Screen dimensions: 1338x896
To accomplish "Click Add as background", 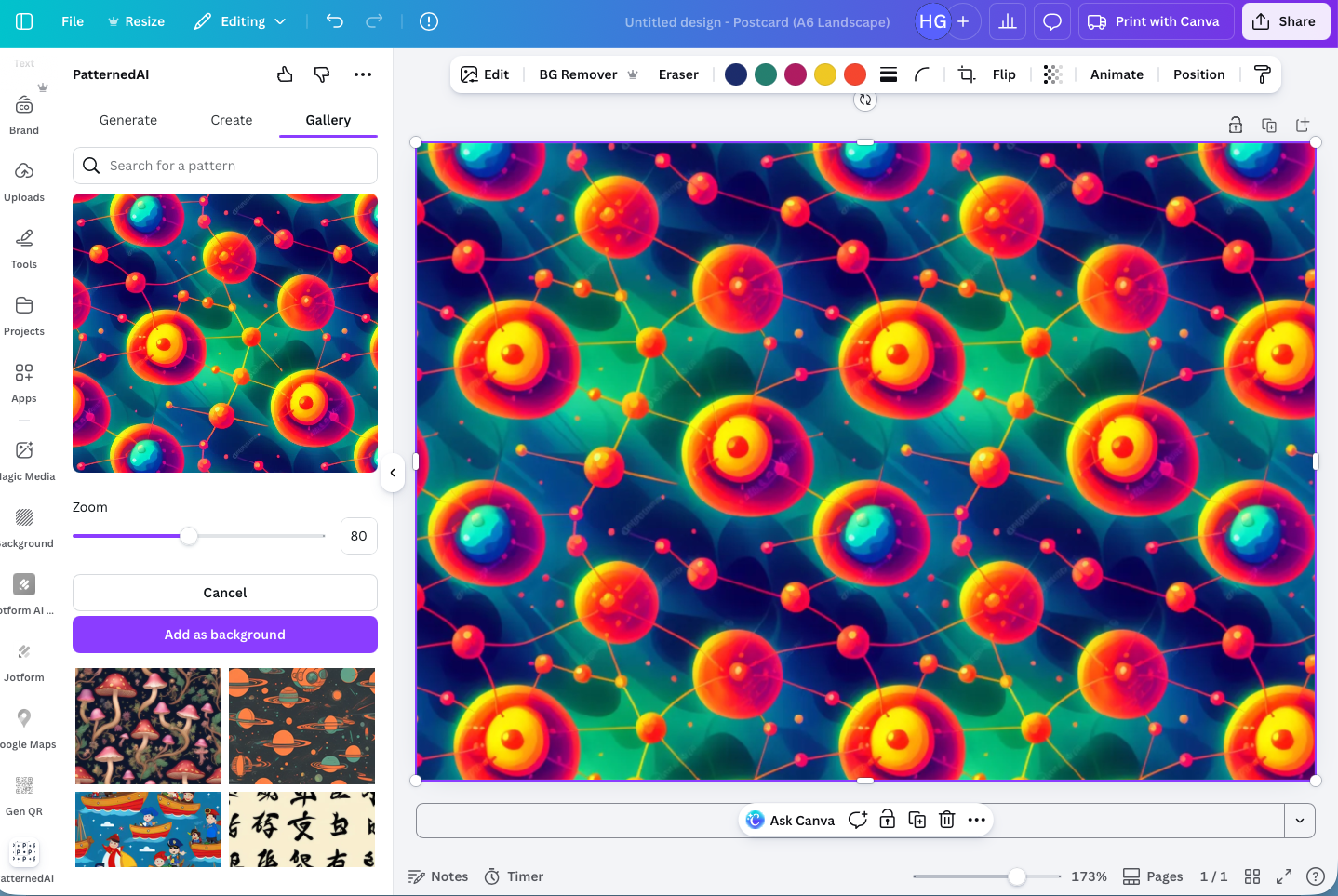I will (x=224, y=634).
